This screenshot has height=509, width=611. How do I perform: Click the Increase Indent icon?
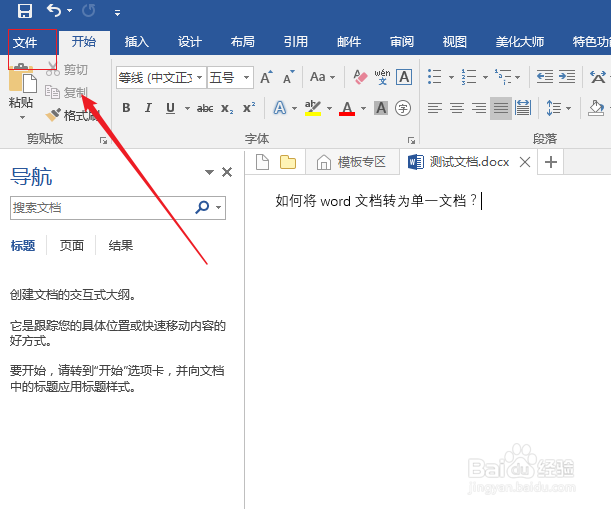tap(567, 77)
